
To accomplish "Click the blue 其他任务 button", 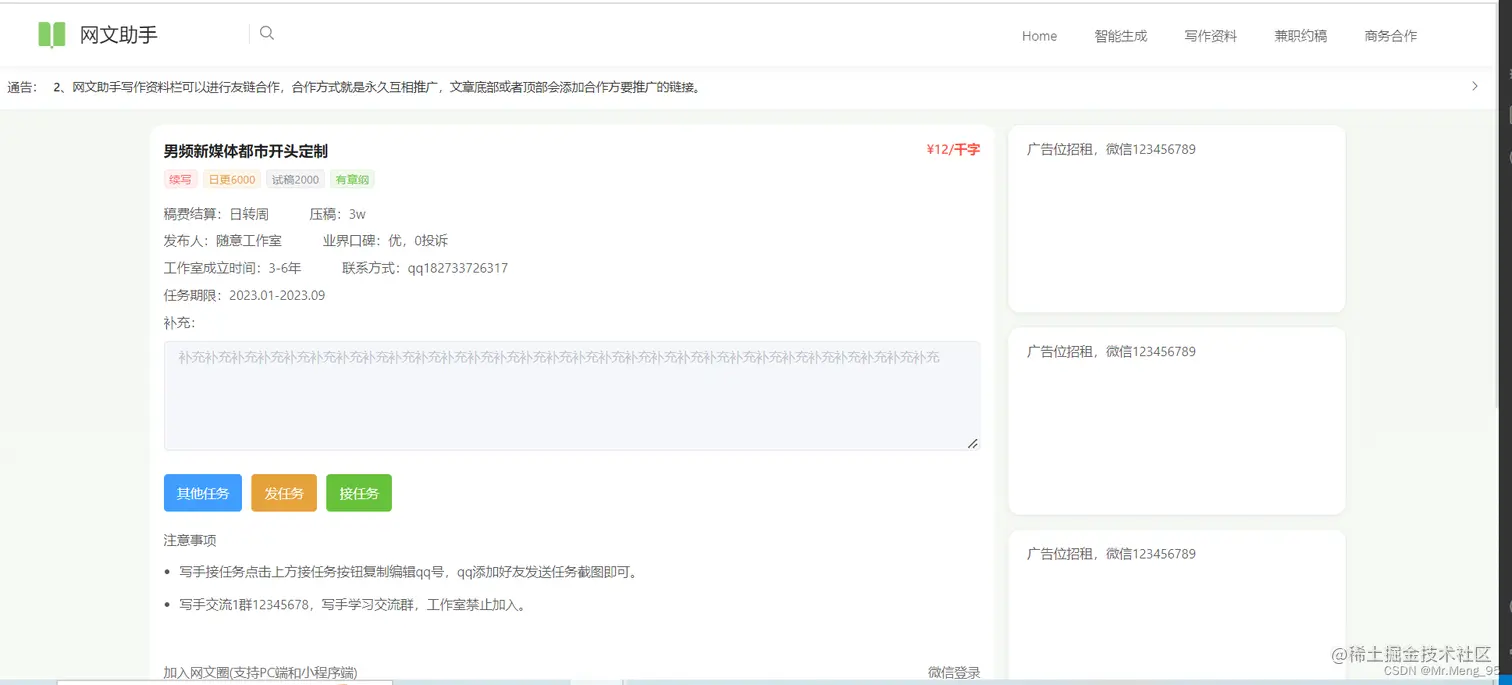I will pyautogui.click(x=202, y=492).
